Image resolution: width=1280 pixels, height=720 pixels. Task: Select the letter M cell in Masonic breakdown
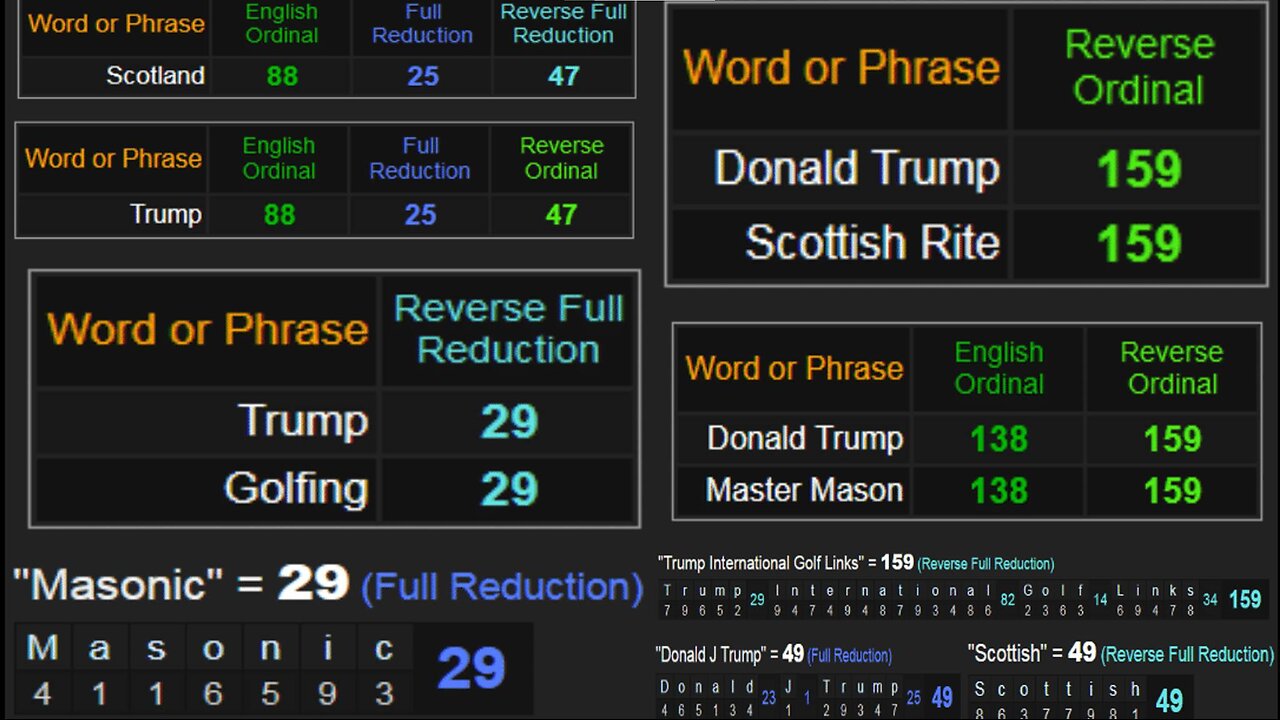pos(42,648)
